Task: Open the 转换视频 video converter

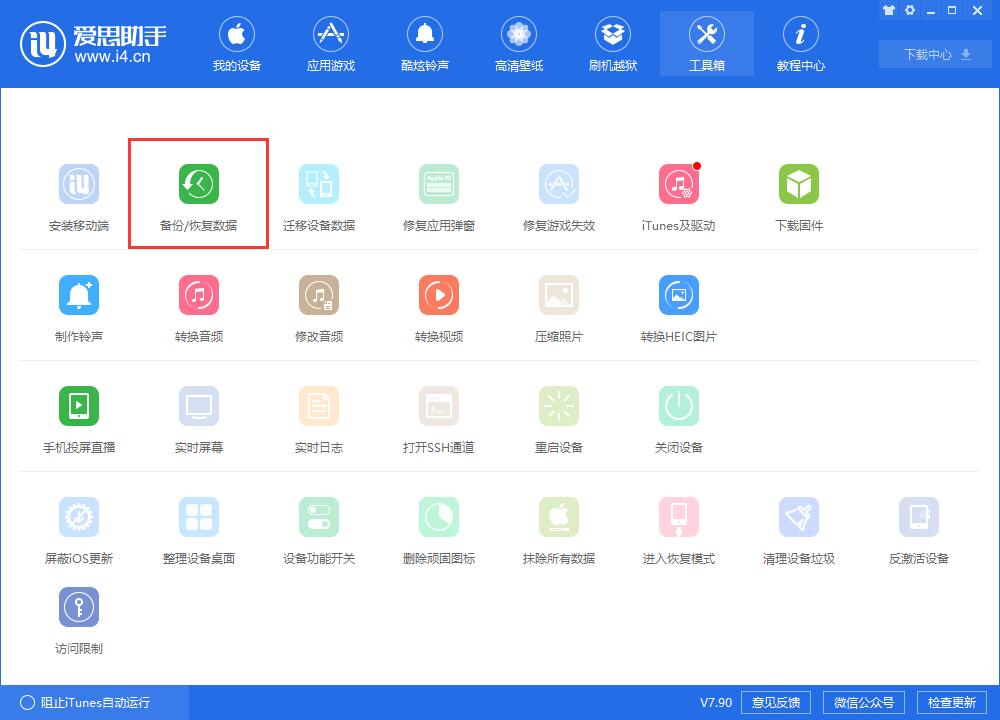Action: pos(438,305)
